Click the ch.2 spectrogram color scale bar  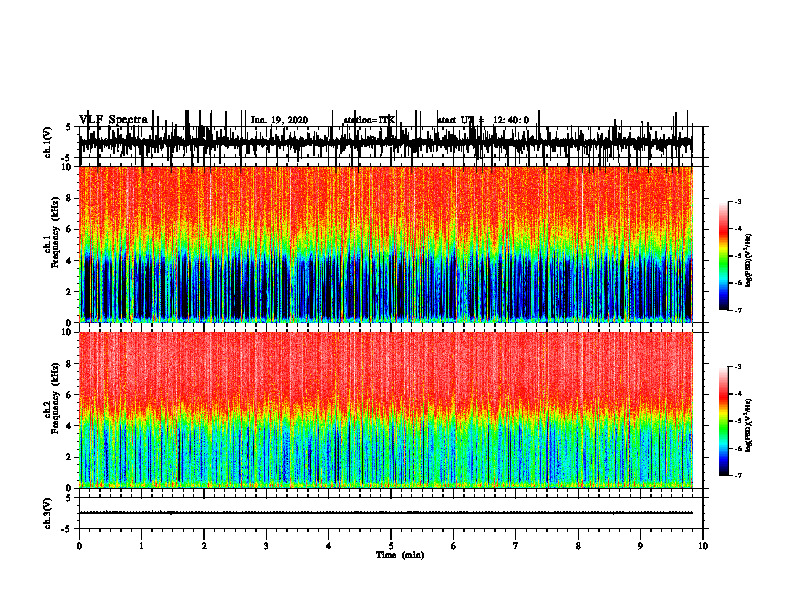(x=724, y=421)
